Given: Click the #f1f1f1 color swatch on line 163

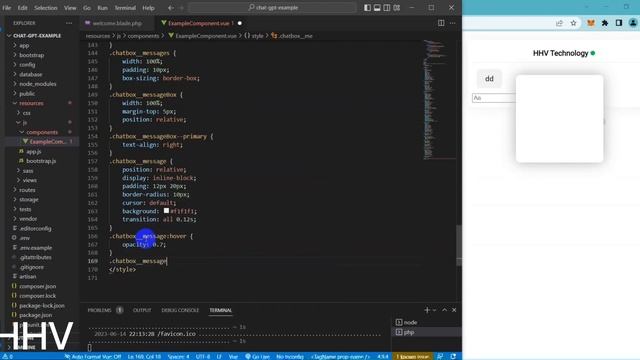Looking at the screenshot, I should pos(166,211).
